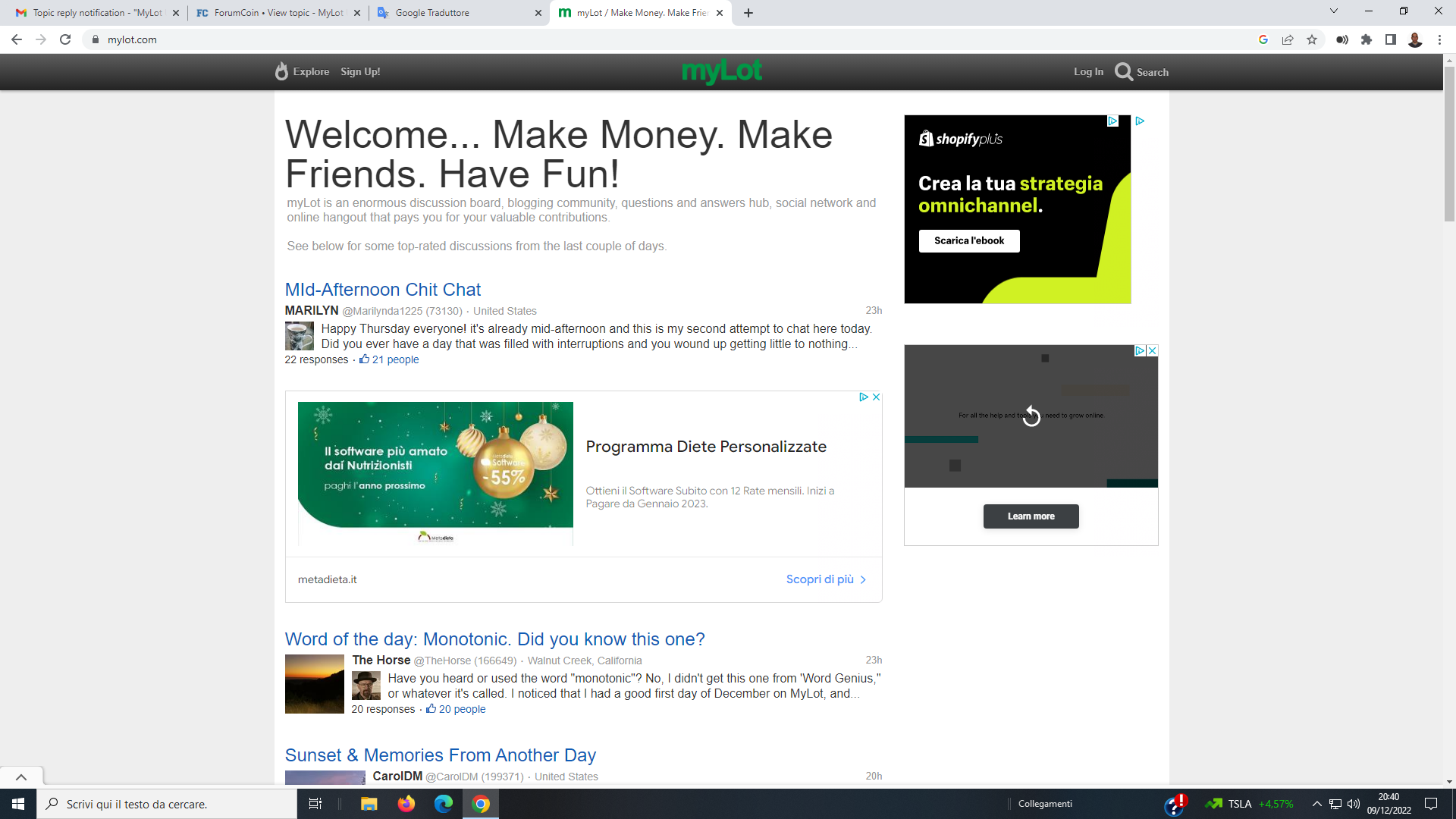Image resolution: width=1456 pixels, height=819 pixels.
Task: Open Microsoft Edge from the taskbar
Action: point(444,804)
